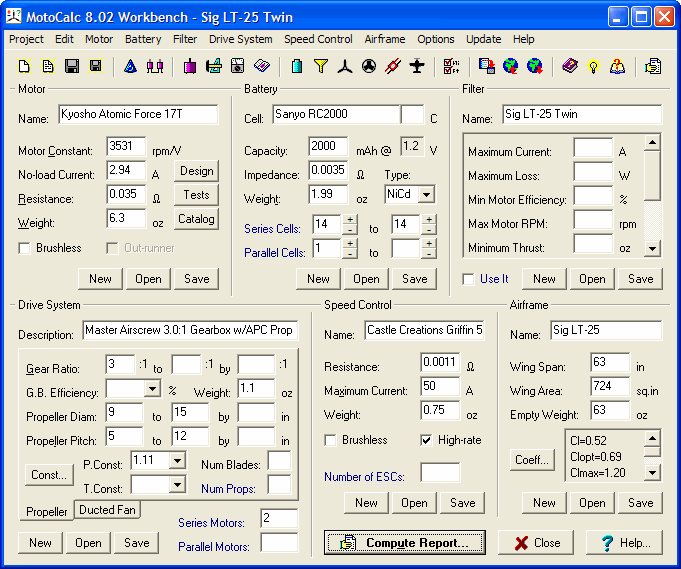This screenshot has height=569, width=681.
Task: Uncheck the High-rate checkbox
Action: (426, 440)
